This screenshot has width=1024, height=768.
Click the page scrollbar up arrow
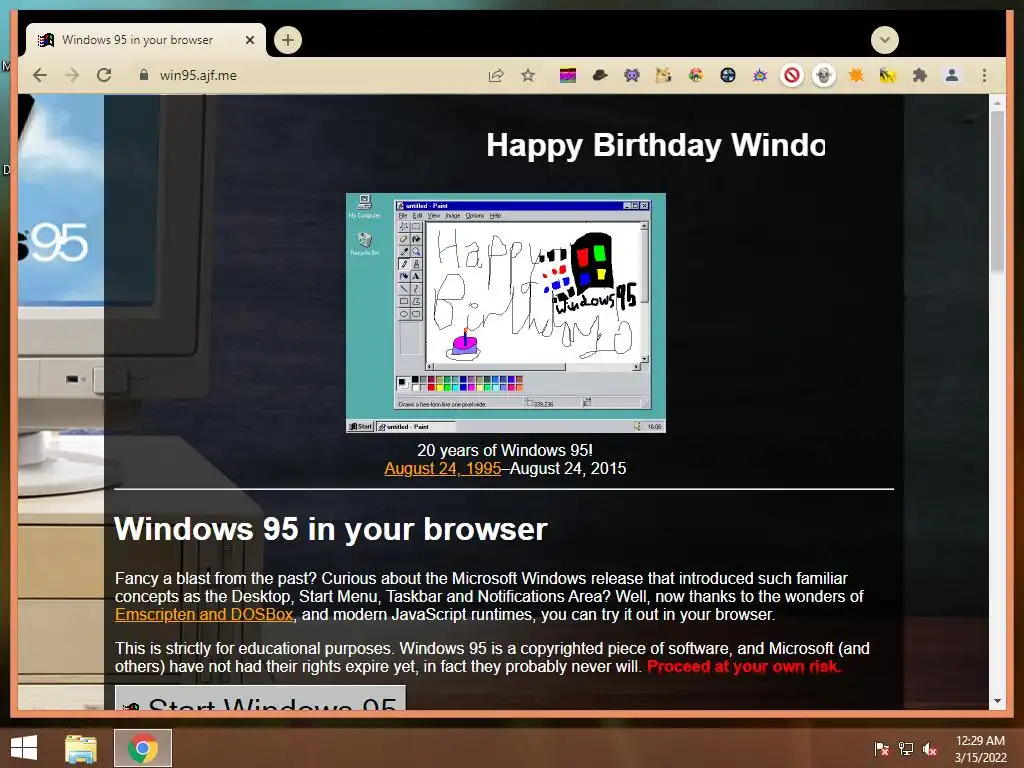(x=997, y=103)
